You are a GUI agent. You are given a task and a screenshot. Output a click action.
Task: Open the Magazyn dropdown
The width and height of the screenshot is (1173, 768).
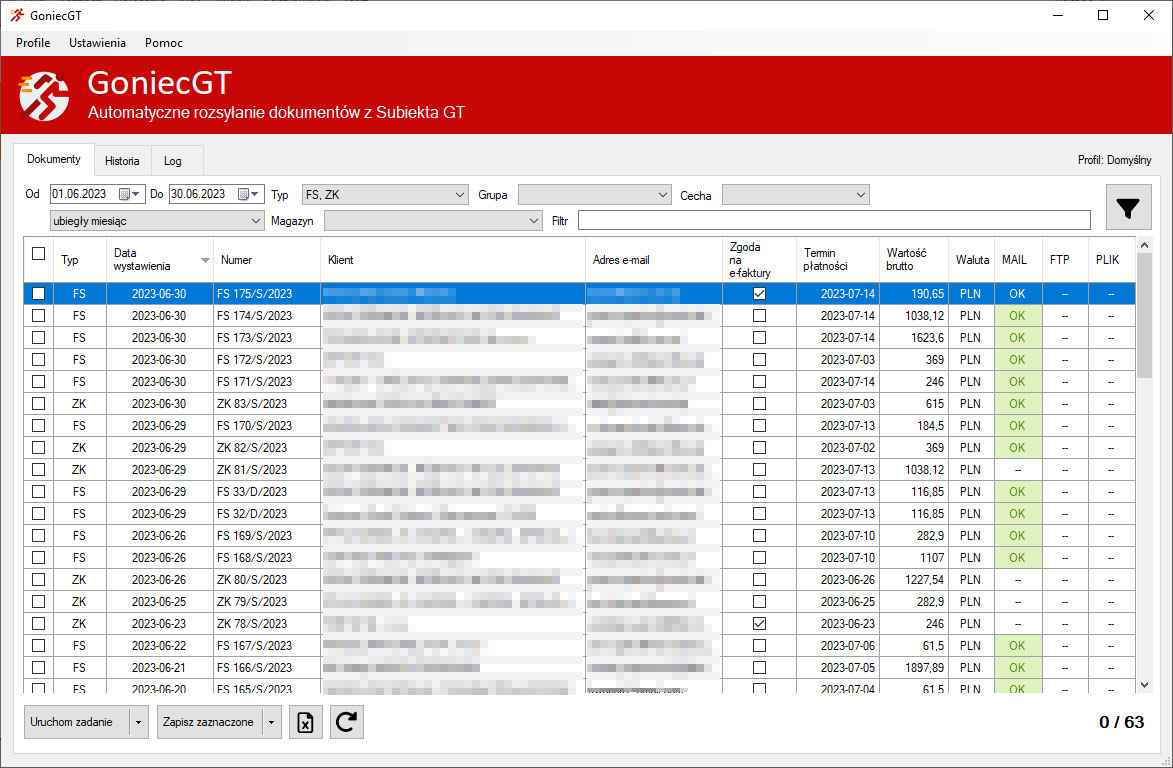(433, 221)
